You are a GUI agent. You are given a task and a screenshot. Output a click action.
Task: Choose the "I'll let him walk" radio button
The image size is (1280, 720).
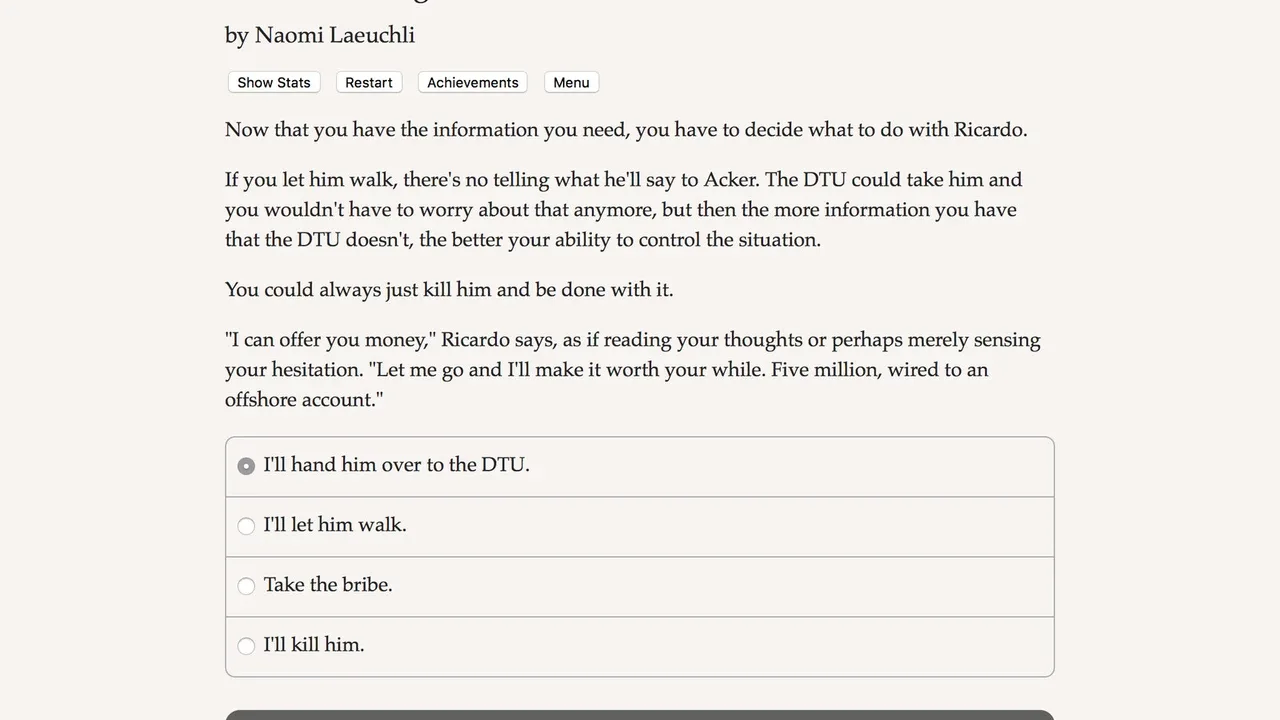click(x=246, y=526)
